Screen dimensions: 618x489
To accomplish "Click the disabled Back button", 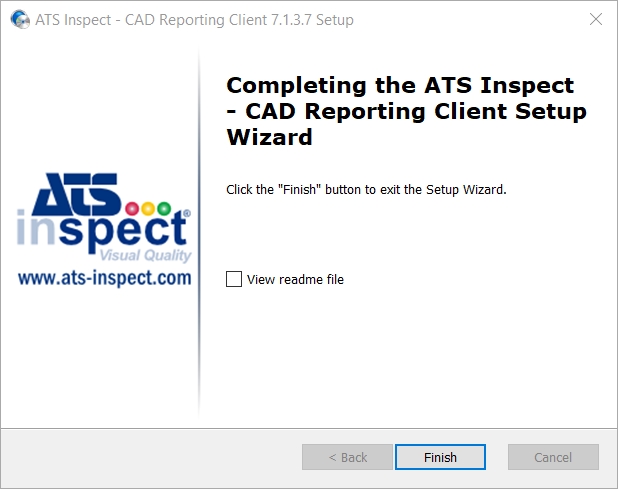I will (x=348, y=457).
